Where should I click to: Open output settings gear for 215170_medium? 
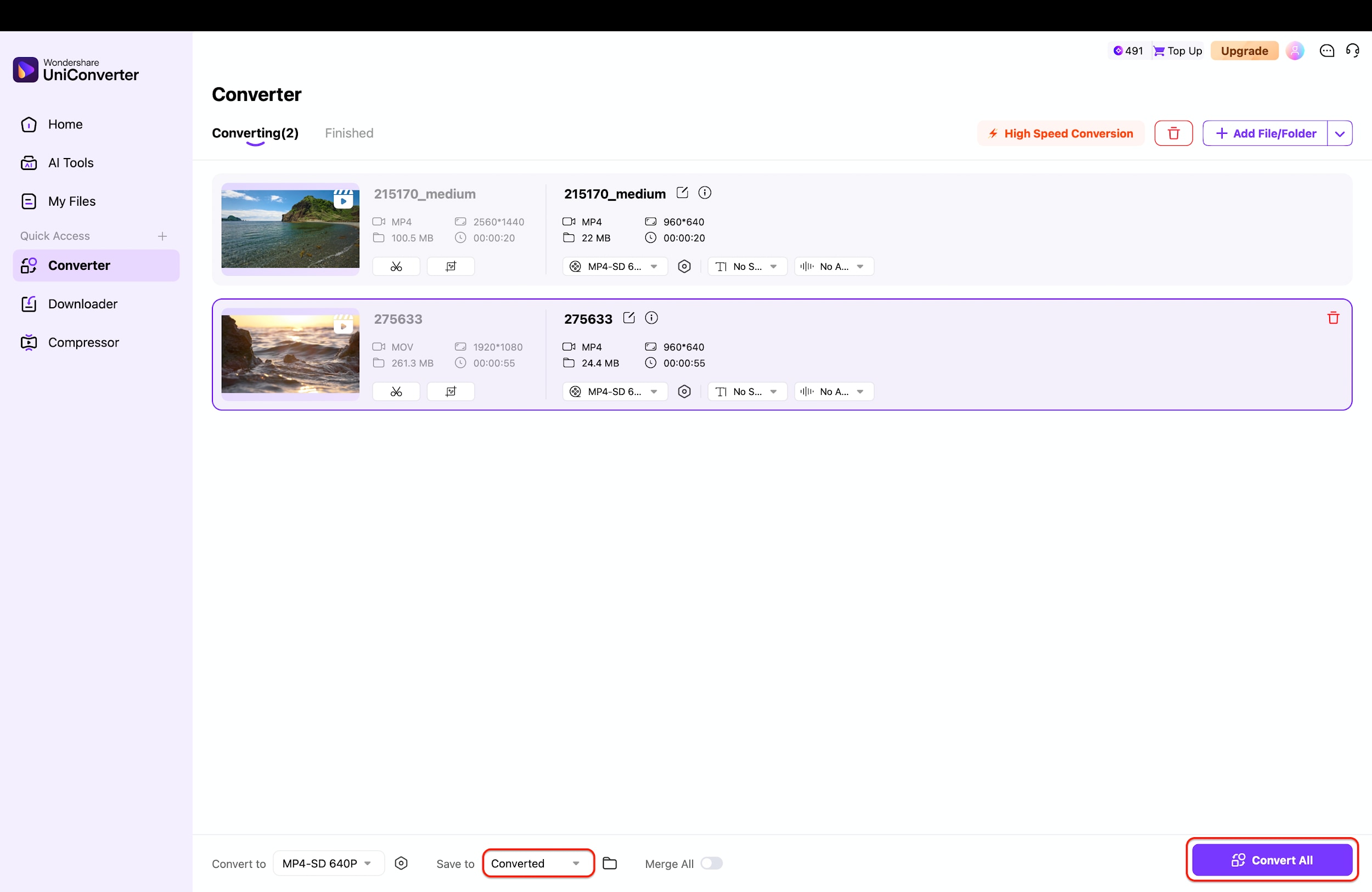(x=684, y=266)
